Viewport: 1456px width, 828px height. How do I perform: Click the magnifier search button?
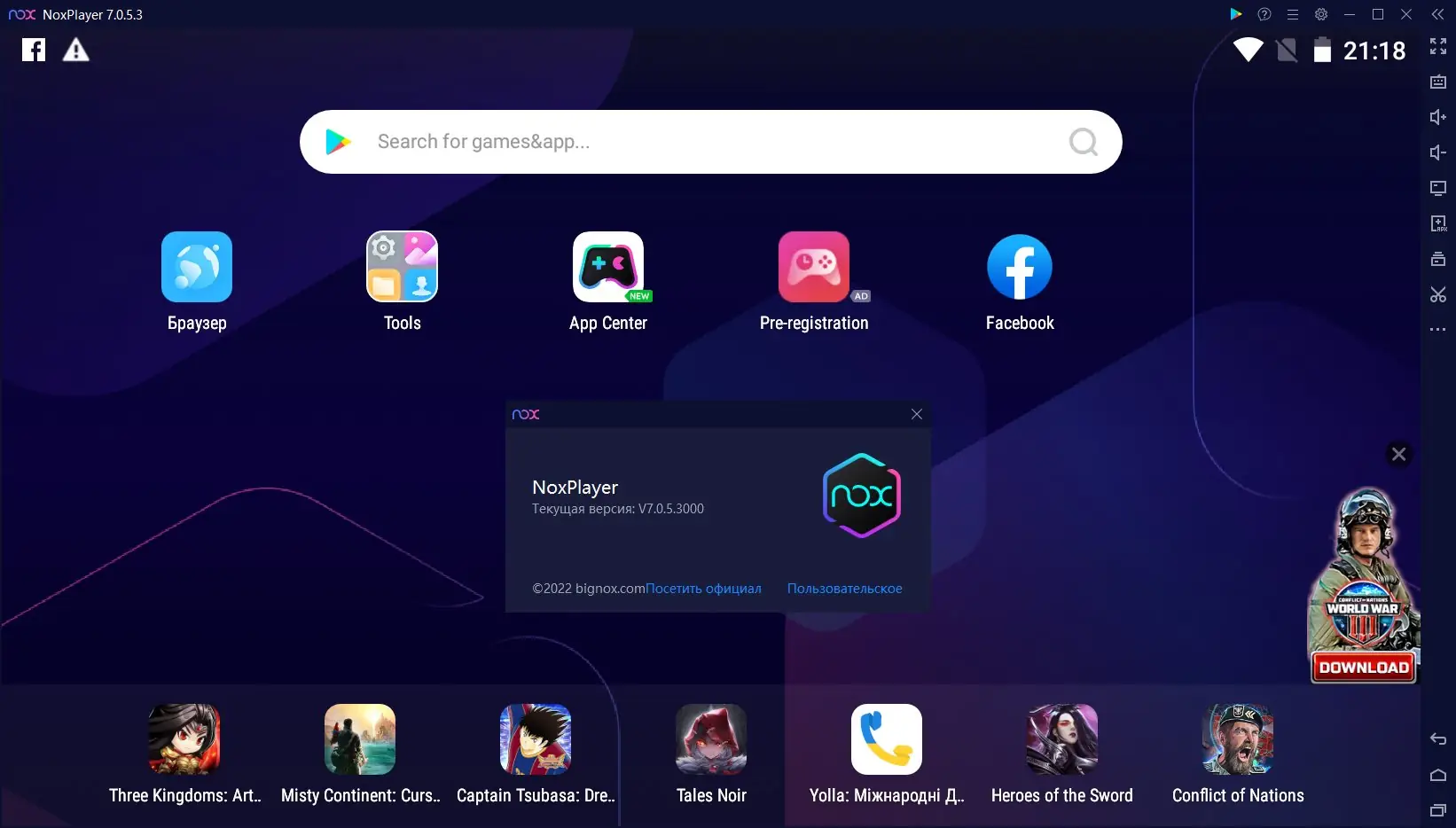[1083, 142]
